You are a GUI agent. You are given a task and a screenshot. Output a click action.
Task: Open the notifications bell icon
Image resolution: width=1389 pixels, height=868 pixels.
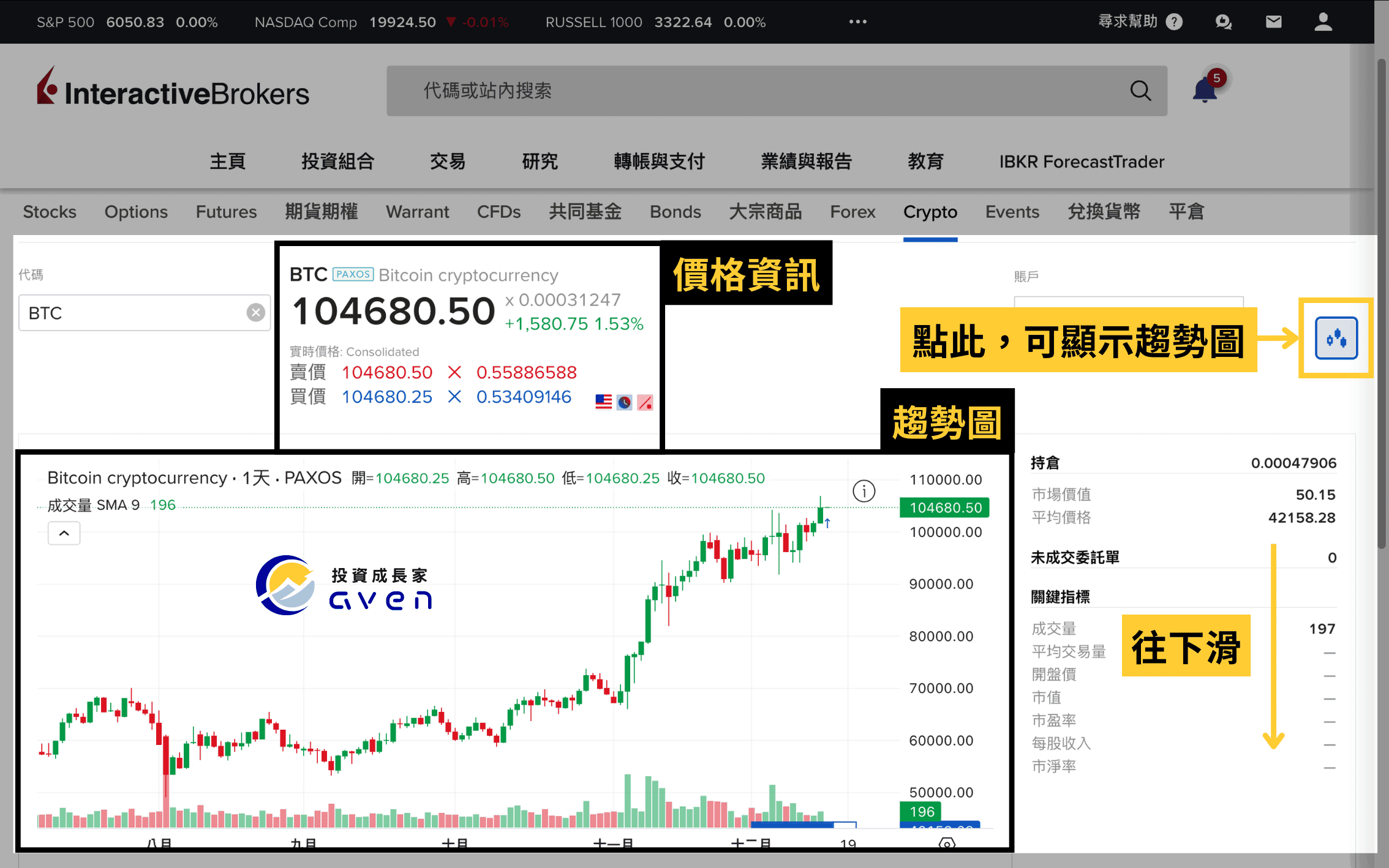coord(1205,90)
